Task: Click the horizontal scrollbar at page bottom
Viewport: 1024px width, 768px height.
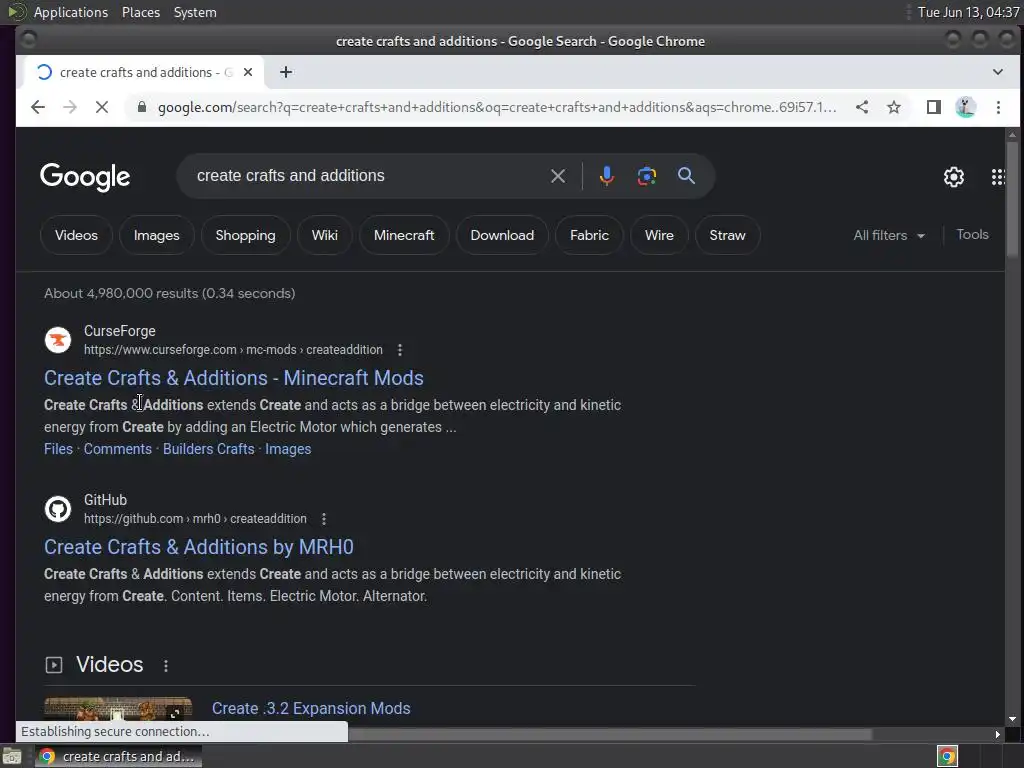Action: tap(609, 735)
